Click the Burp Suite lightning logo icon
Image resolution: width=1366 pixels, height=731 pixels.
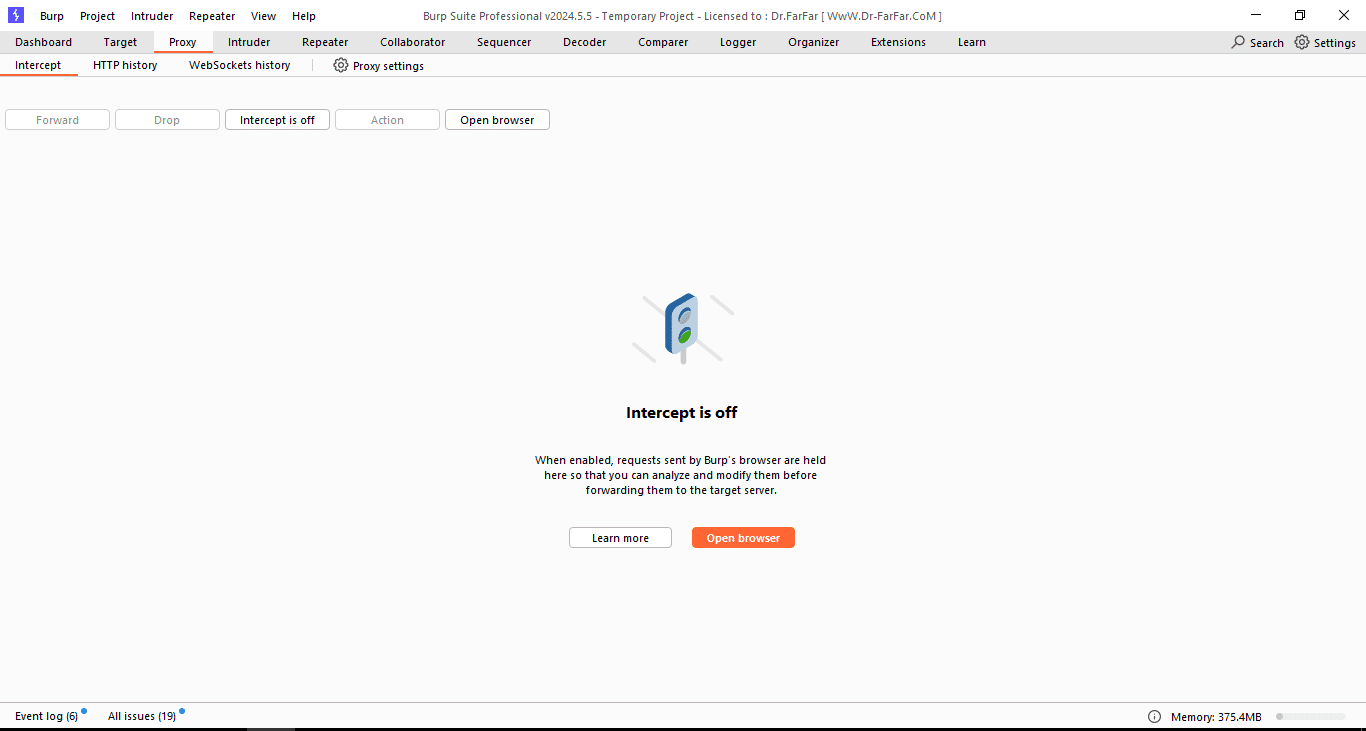point(16,15)
